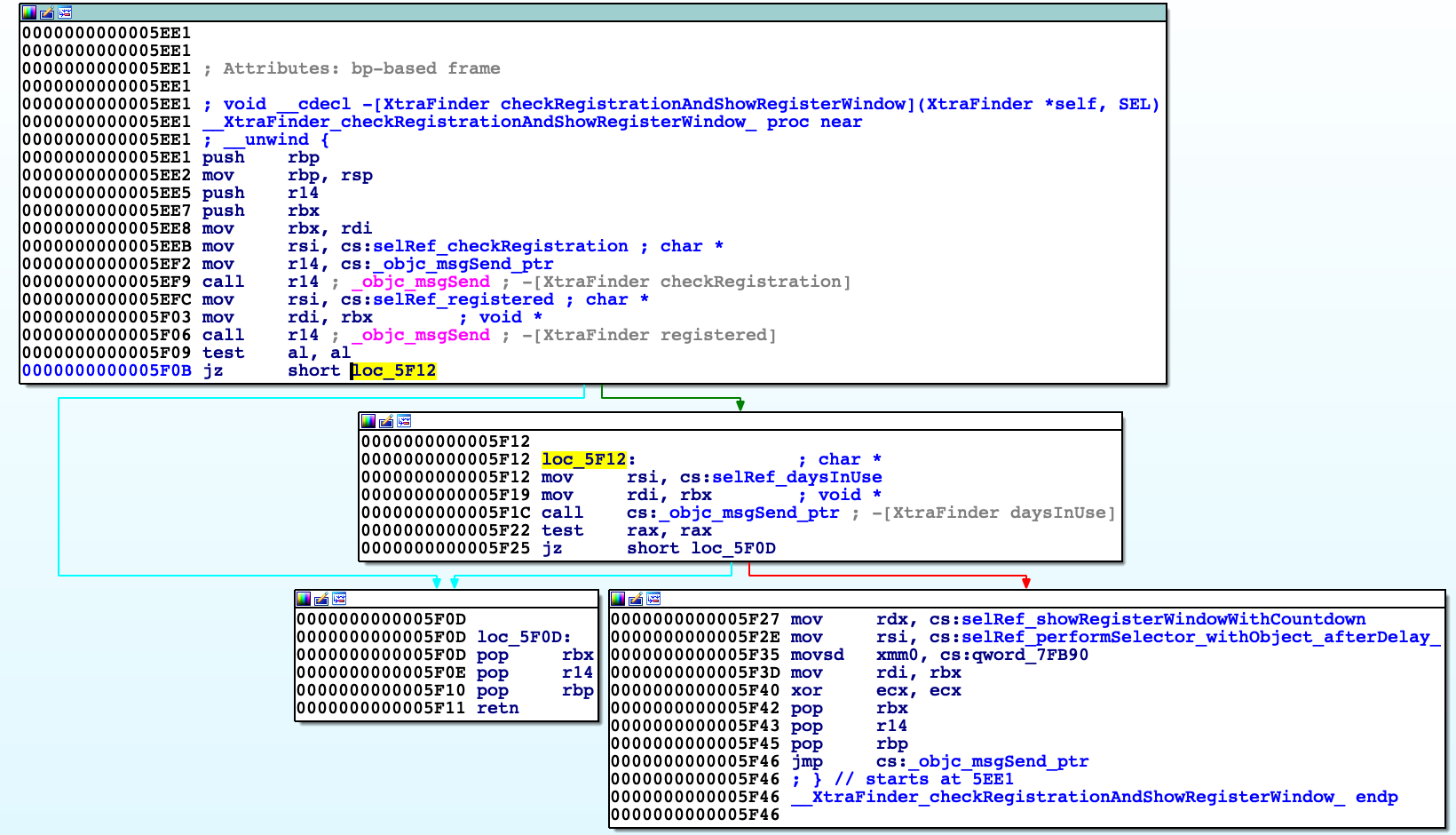Click the retn instruction in loc_5F0D block

(x=498, y=708)
